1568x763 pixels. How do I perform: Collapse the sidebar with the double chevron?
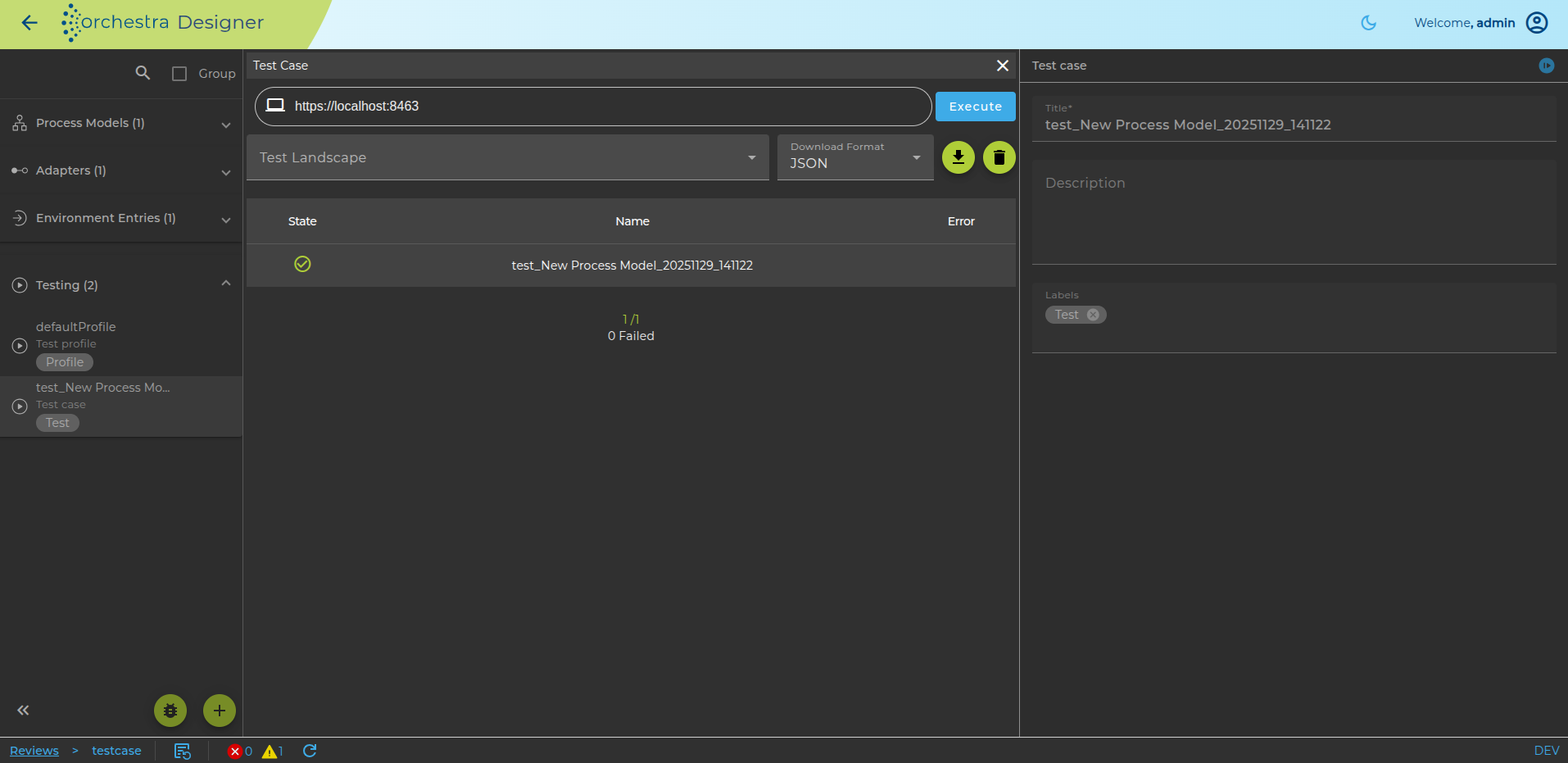pos(23,711)
